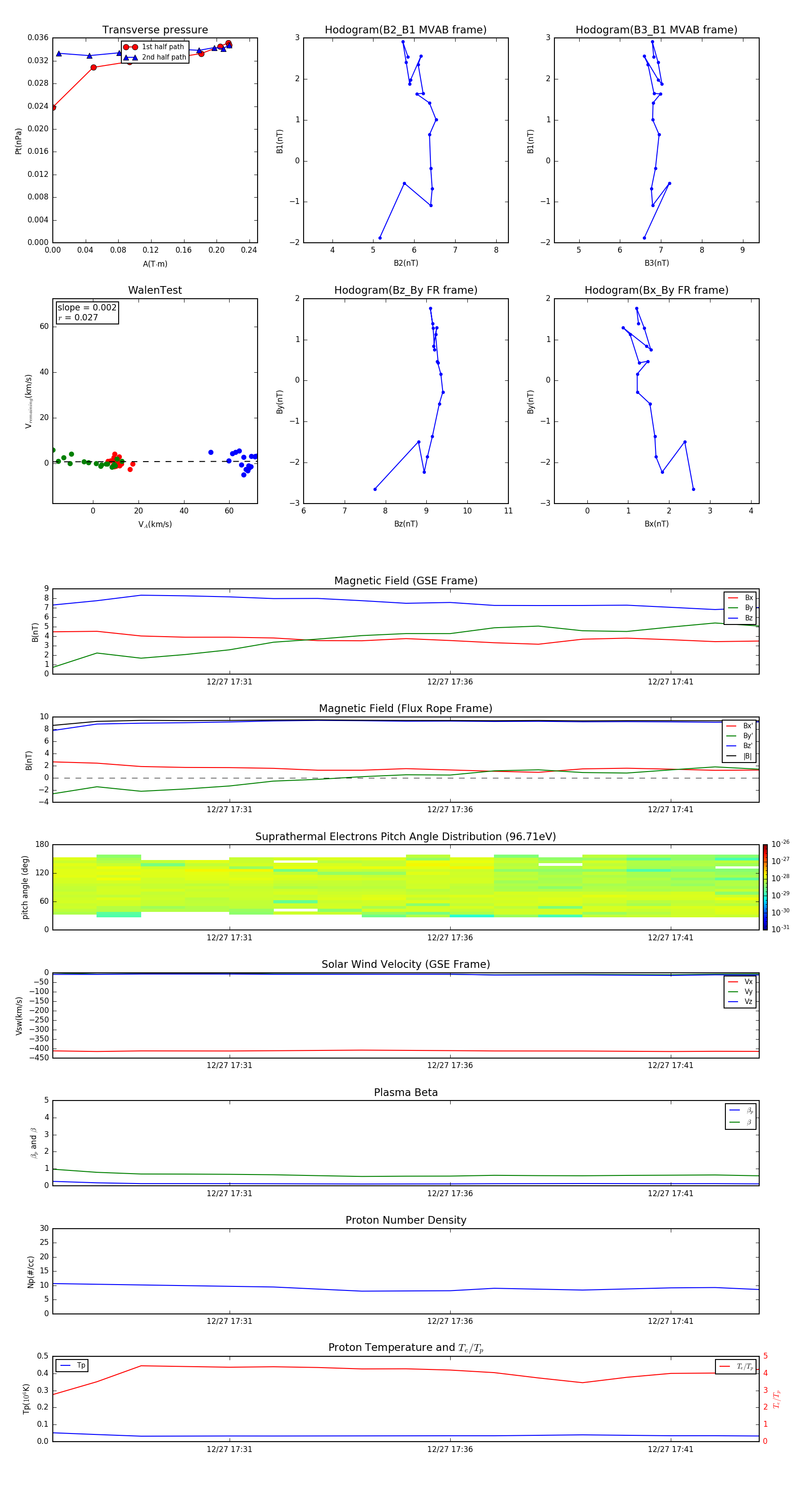This screenshot has height=1489, width=812.
Task: Click the pitch angle colorbar
Action: (x=765, y=887)
